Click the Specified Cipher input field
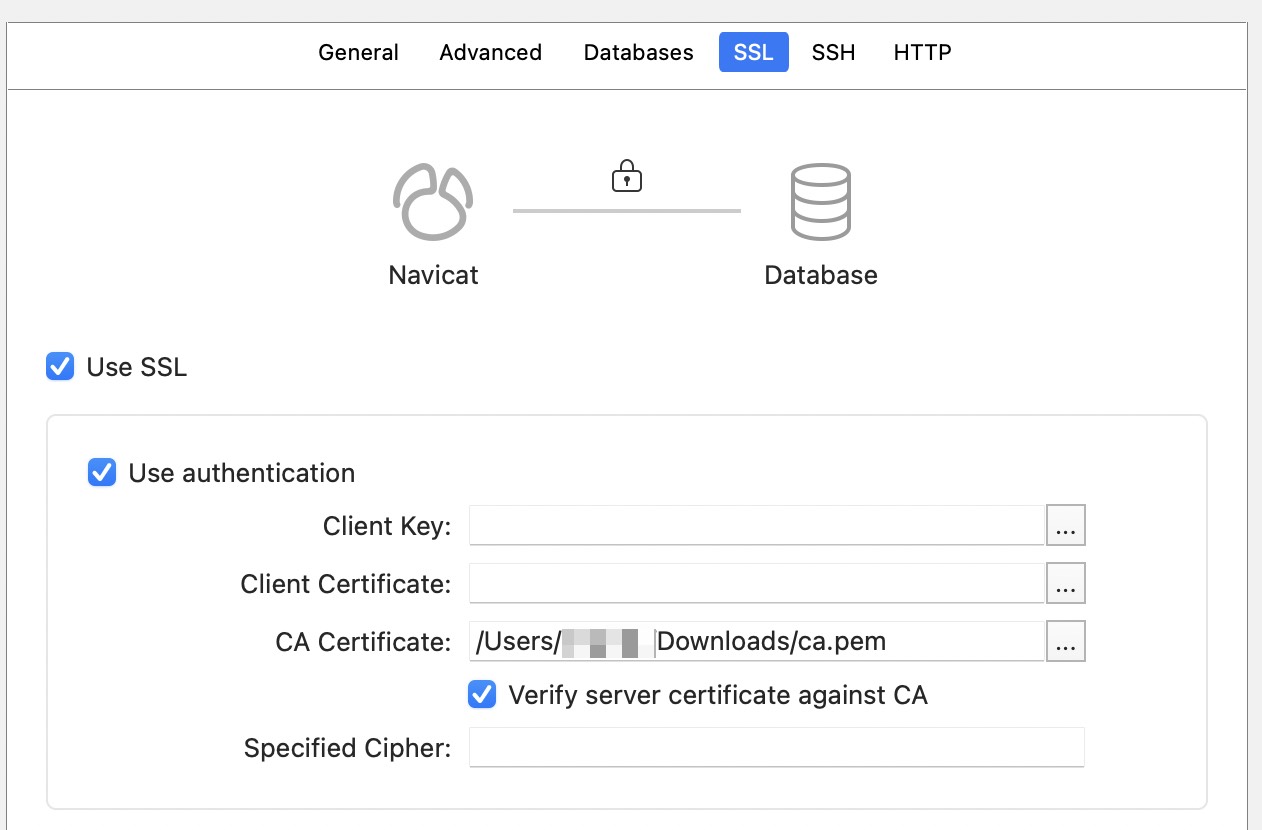 click(777, 747)
